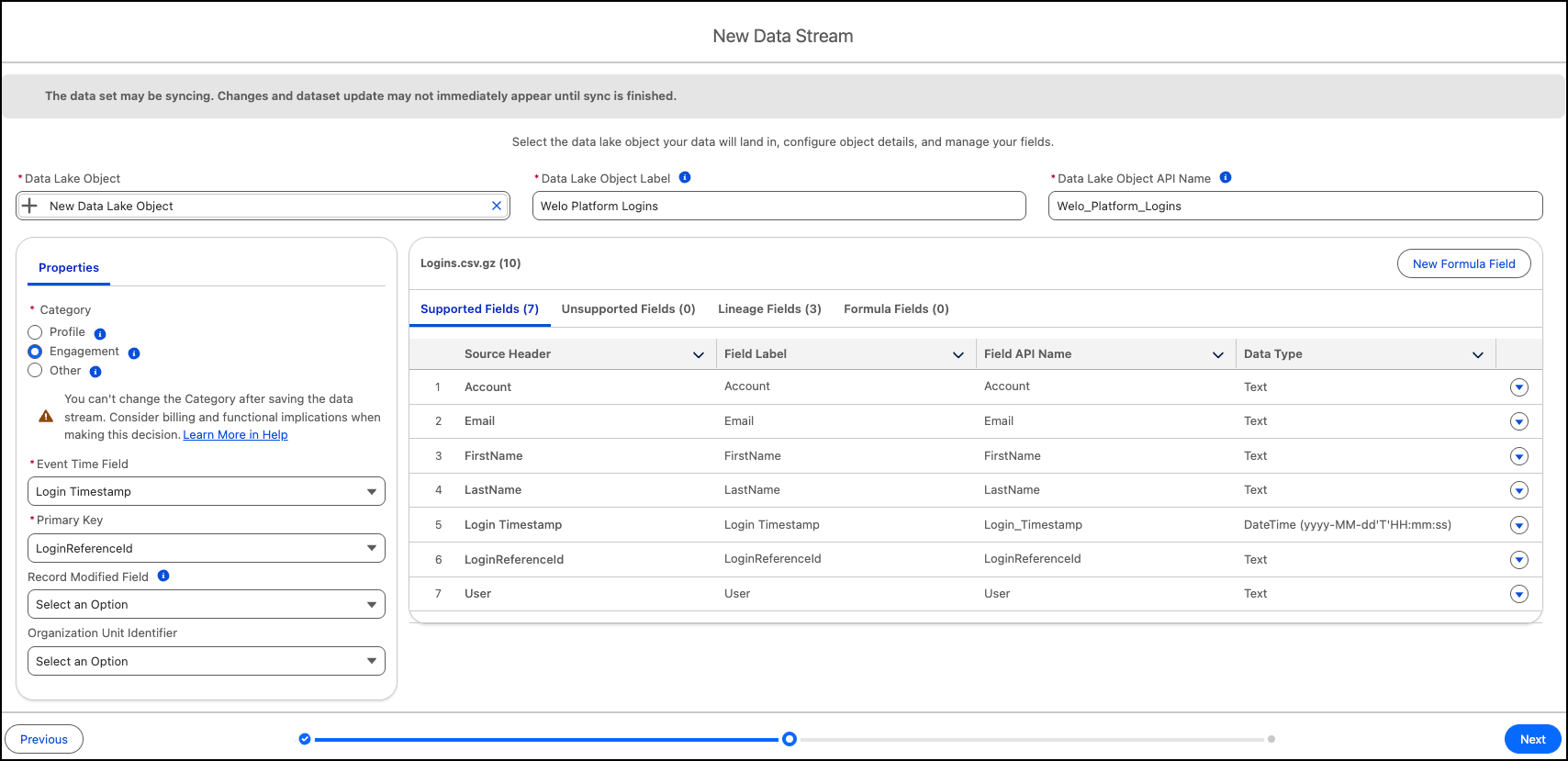Click the info icon beside Record Modified Field
The height and width of the screenshot is (761, 1568).
click(163, 576)
